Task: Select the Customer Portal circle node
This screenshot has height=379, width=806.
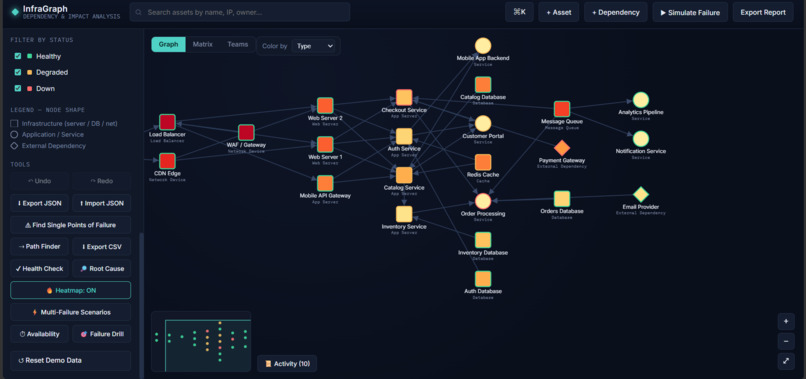Action: click(x=483, y=123)
